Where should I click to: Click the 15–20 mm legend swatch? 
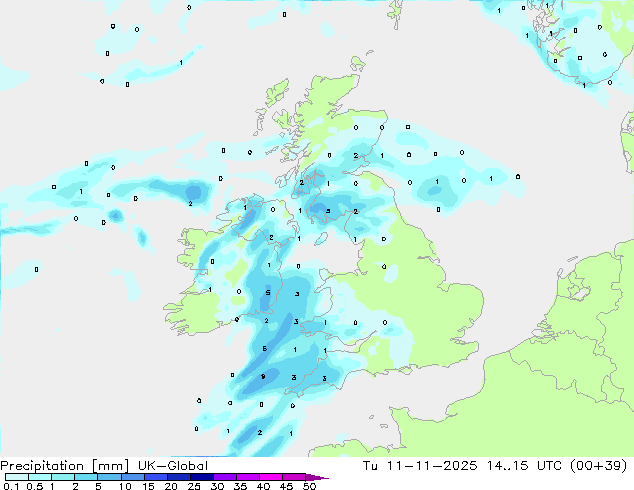[156, 477]
